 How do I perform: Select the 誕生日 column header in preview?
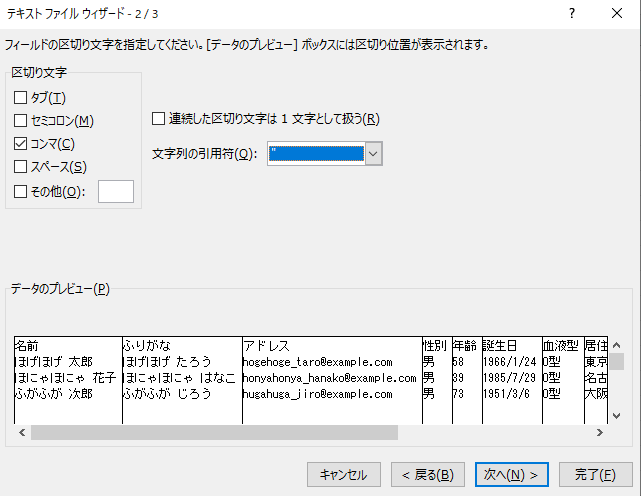click(x=500, y=346)
